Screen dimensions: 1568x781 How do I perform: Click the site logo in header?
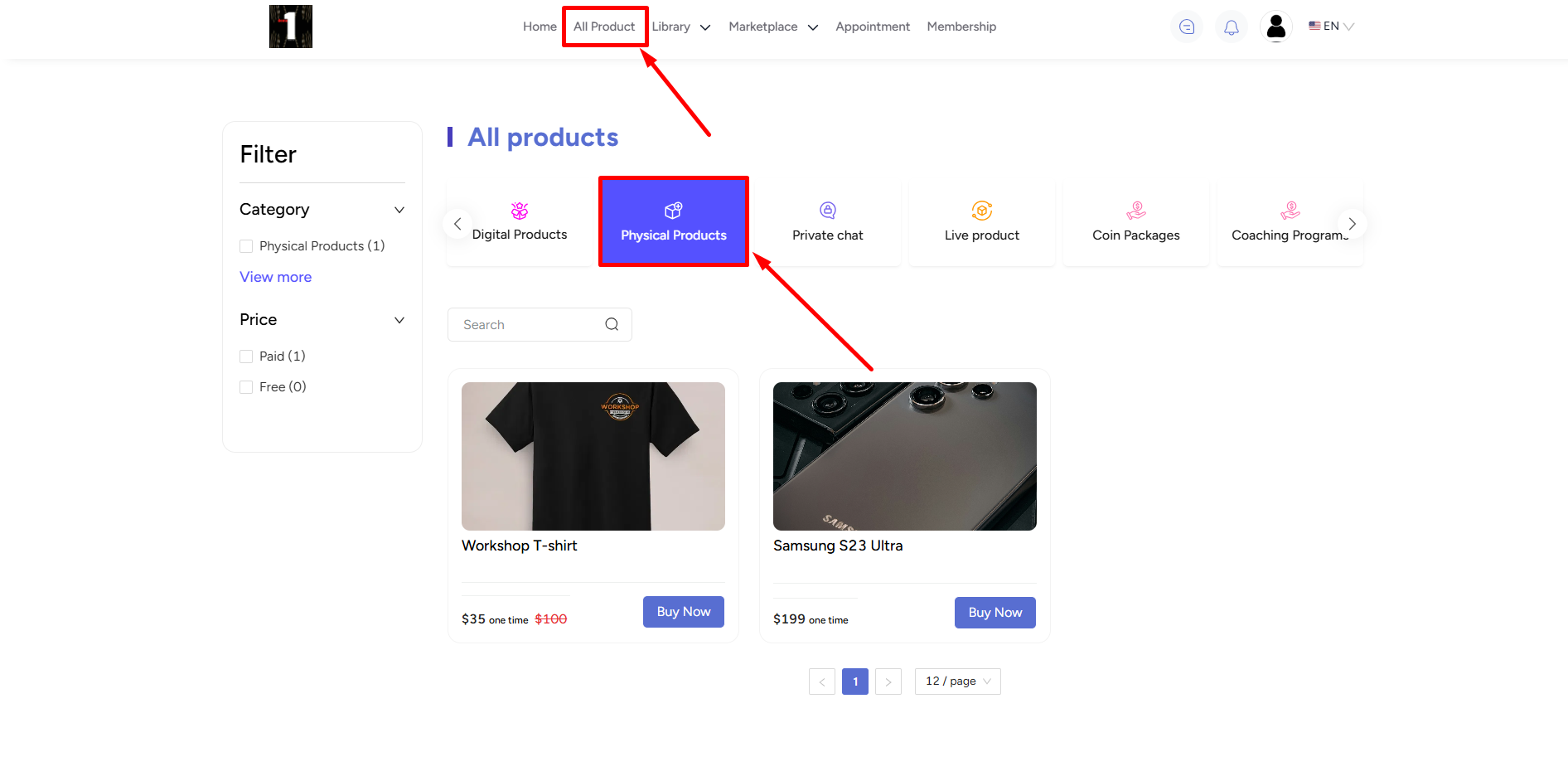click(x=291, y=27)
